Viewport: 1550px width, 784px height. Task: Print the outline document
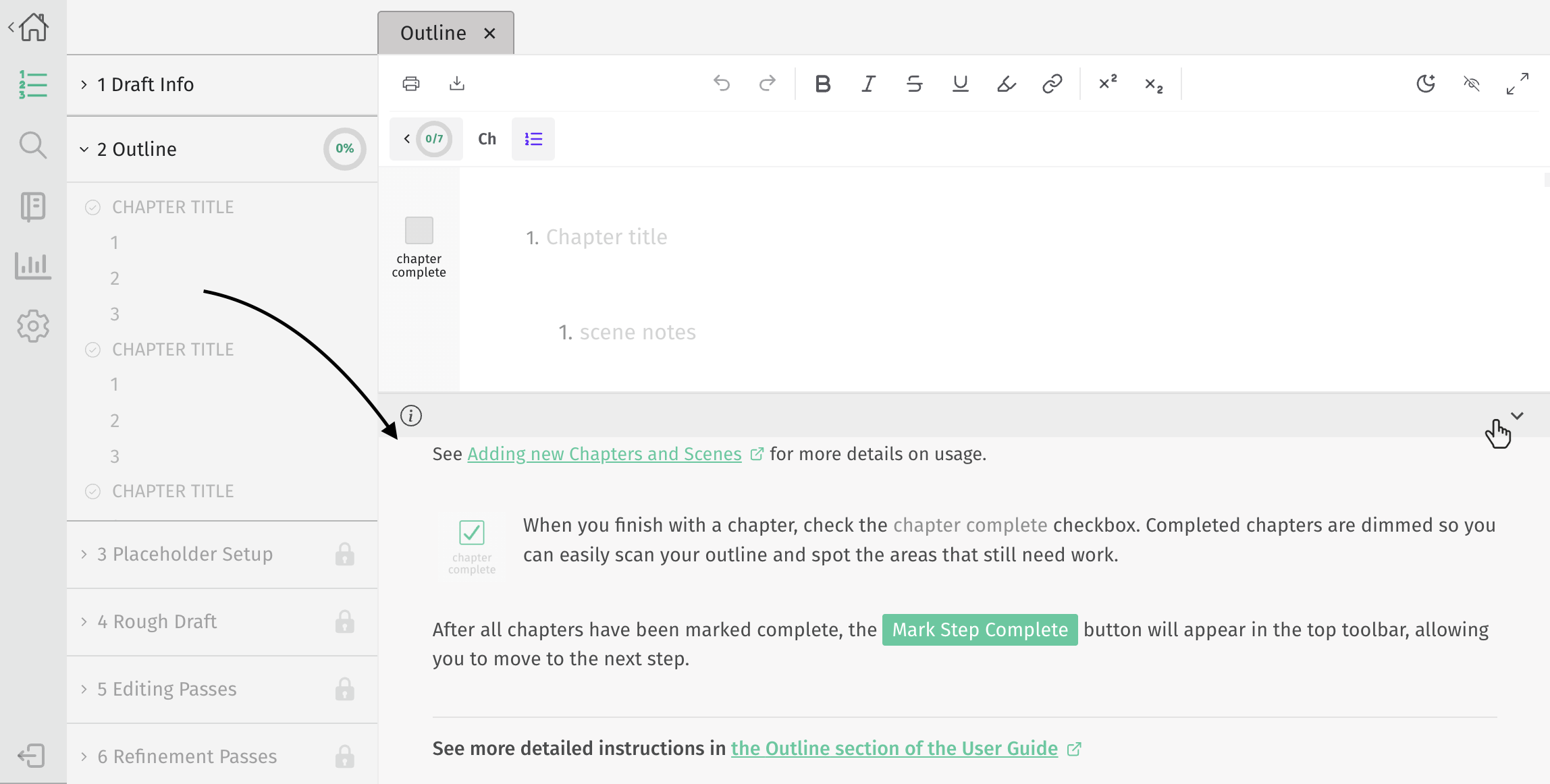coord(411,84)
